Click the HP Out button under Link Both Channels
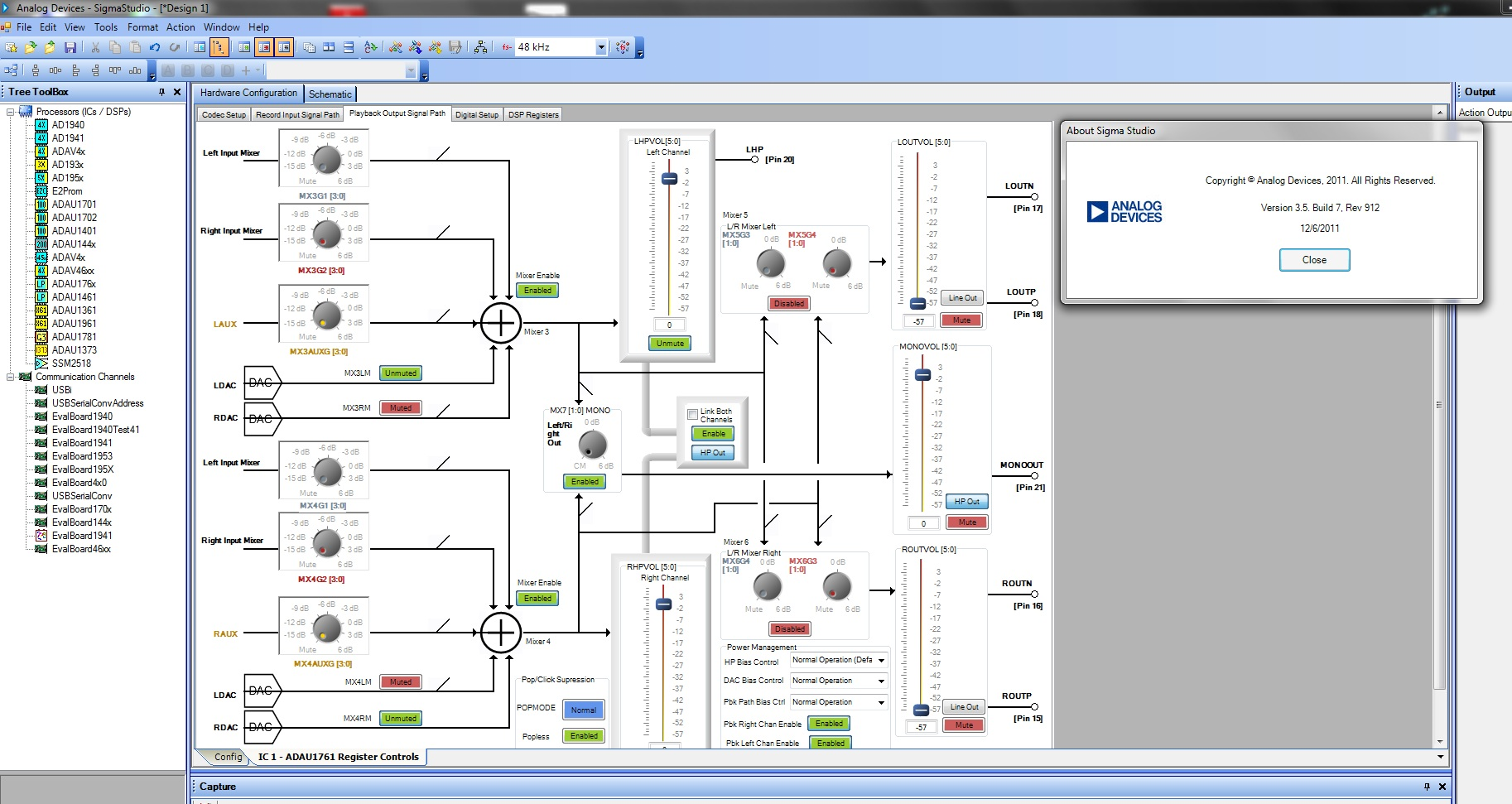 click(712, 453)
